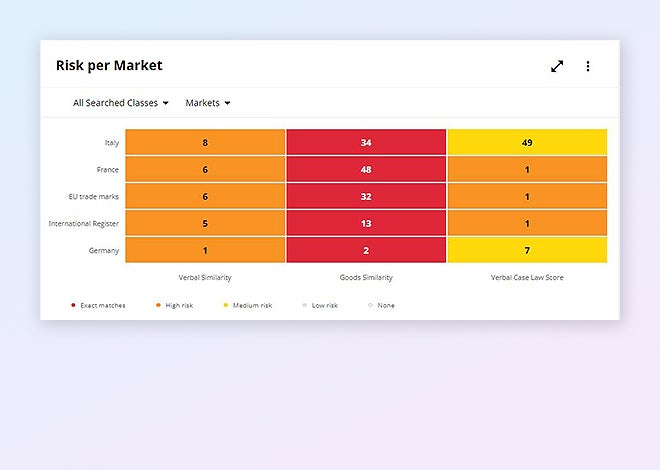Click Germany Verbal Case Law cell 7
660x470 pixels.
click(x=527, y=250)
